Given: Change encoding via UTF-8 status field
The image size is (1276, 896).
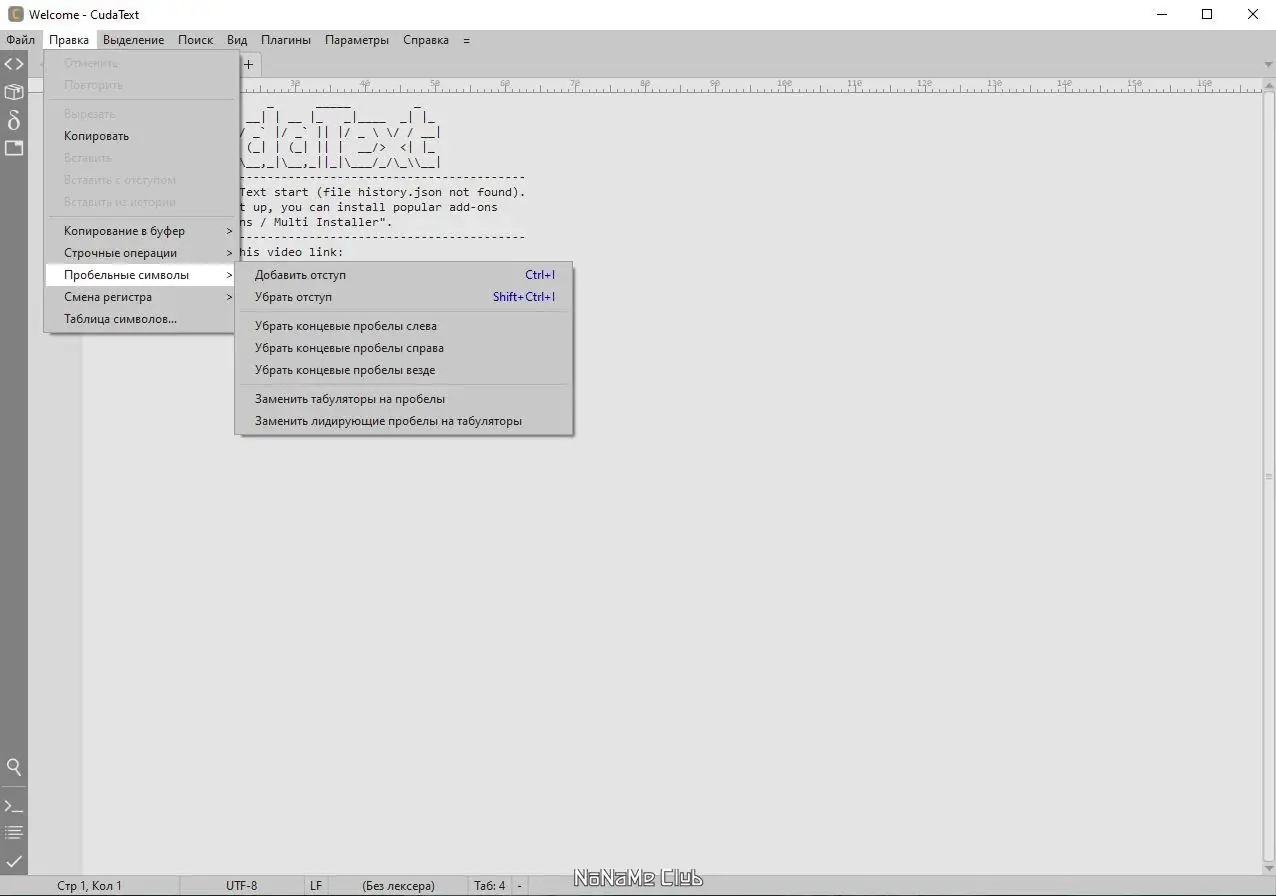Looking at the screenshot, I should click(241, 886).
